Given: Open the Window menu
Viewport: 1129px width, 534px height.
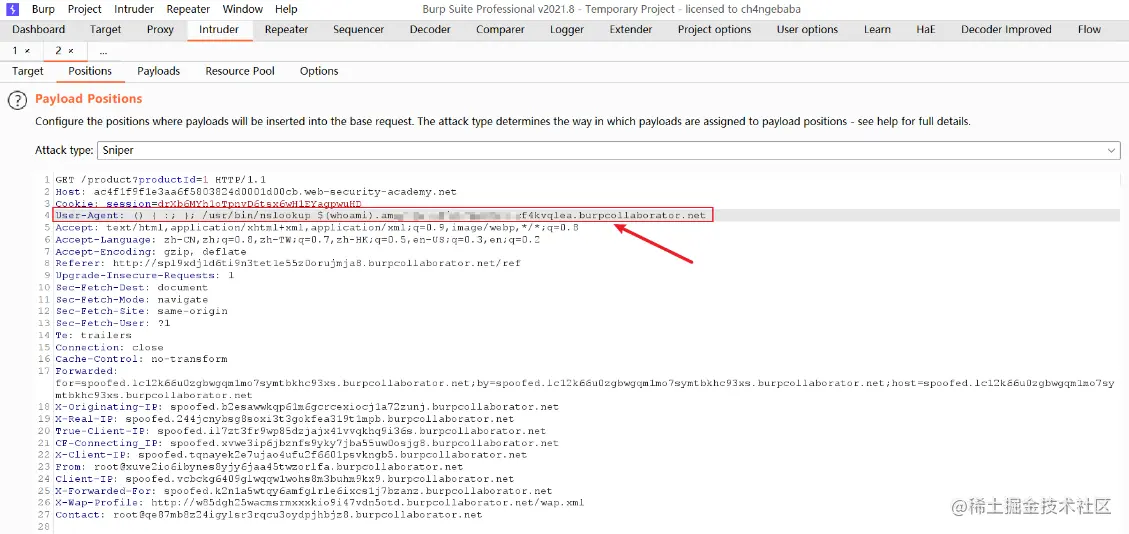Looking at the screenshot, I should point(243,9).
